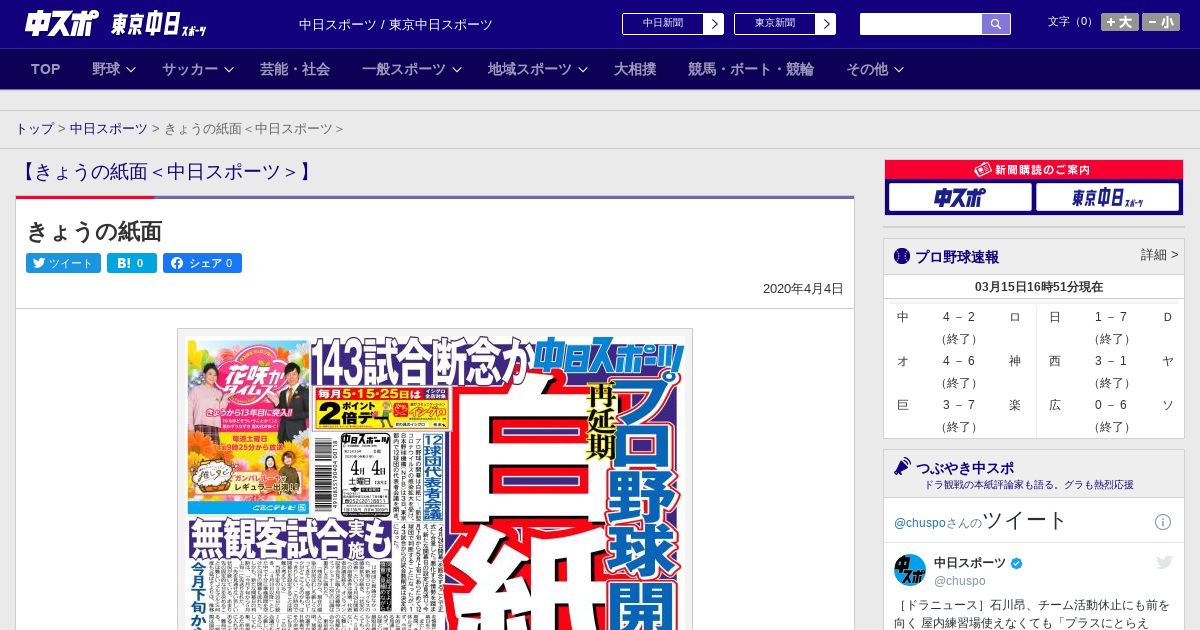
Task: Open the TOP menu item
Action: coord(46,69)
